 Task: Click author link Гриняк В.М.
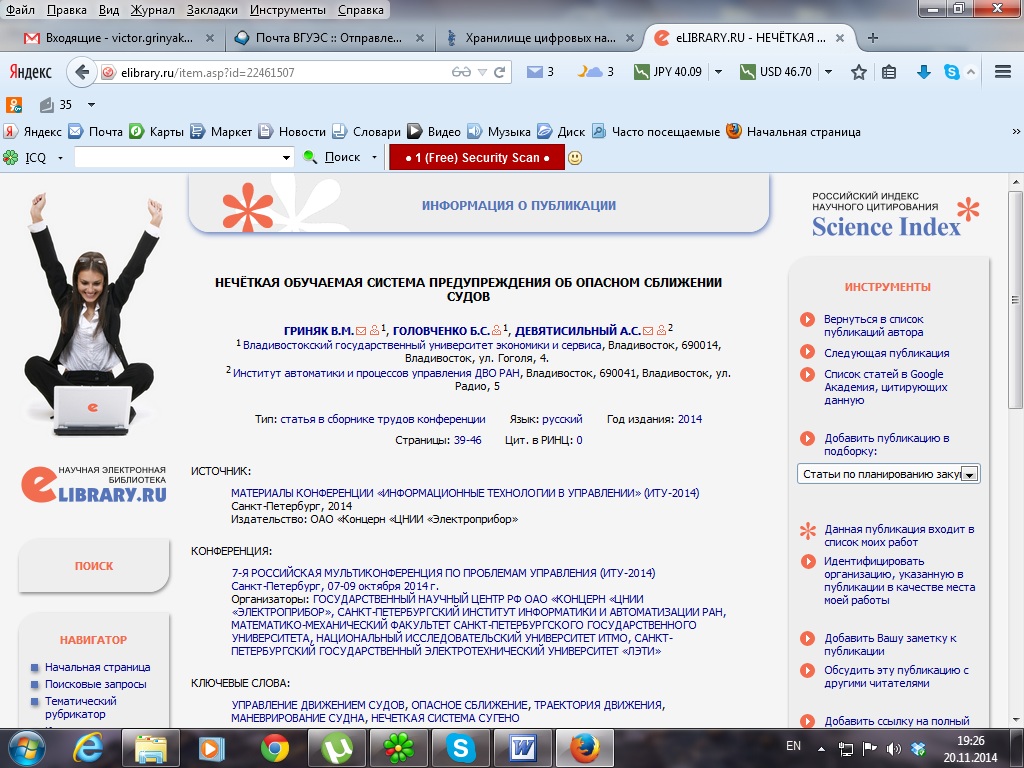pyautogui.click(x=319, y=330)
